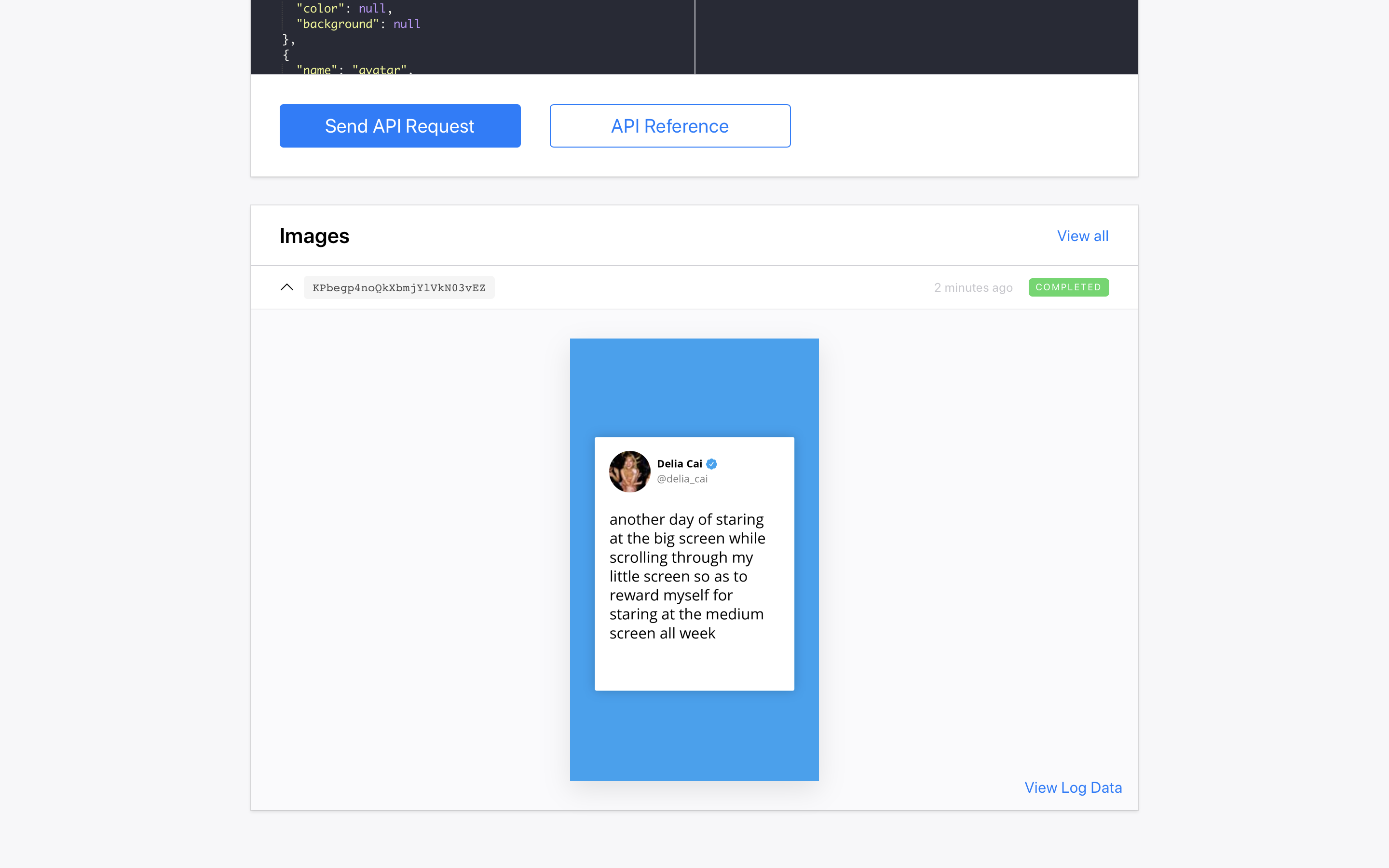Click the Images section heading

[x=314, y=236]
